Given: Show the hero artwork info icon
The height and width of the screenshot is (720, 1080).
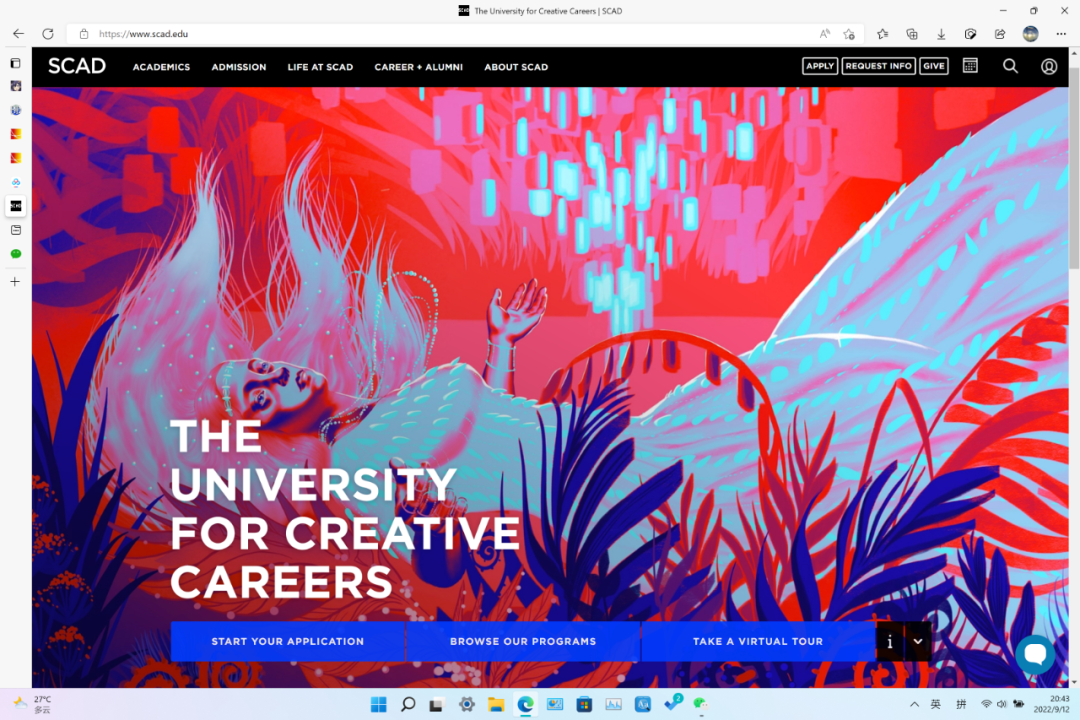Looking at the screenshot, I should point(889,641).
